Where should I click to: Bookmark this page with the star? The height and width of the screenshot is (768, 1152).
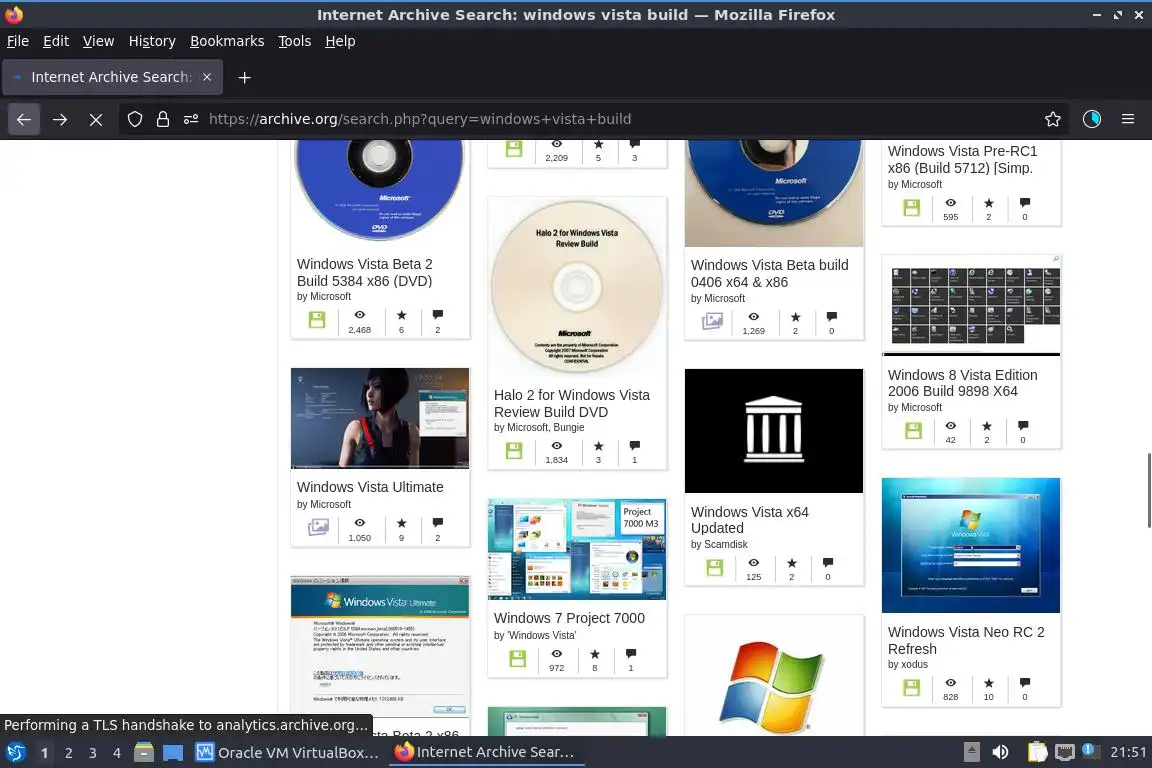click(x=1053, y=119)
